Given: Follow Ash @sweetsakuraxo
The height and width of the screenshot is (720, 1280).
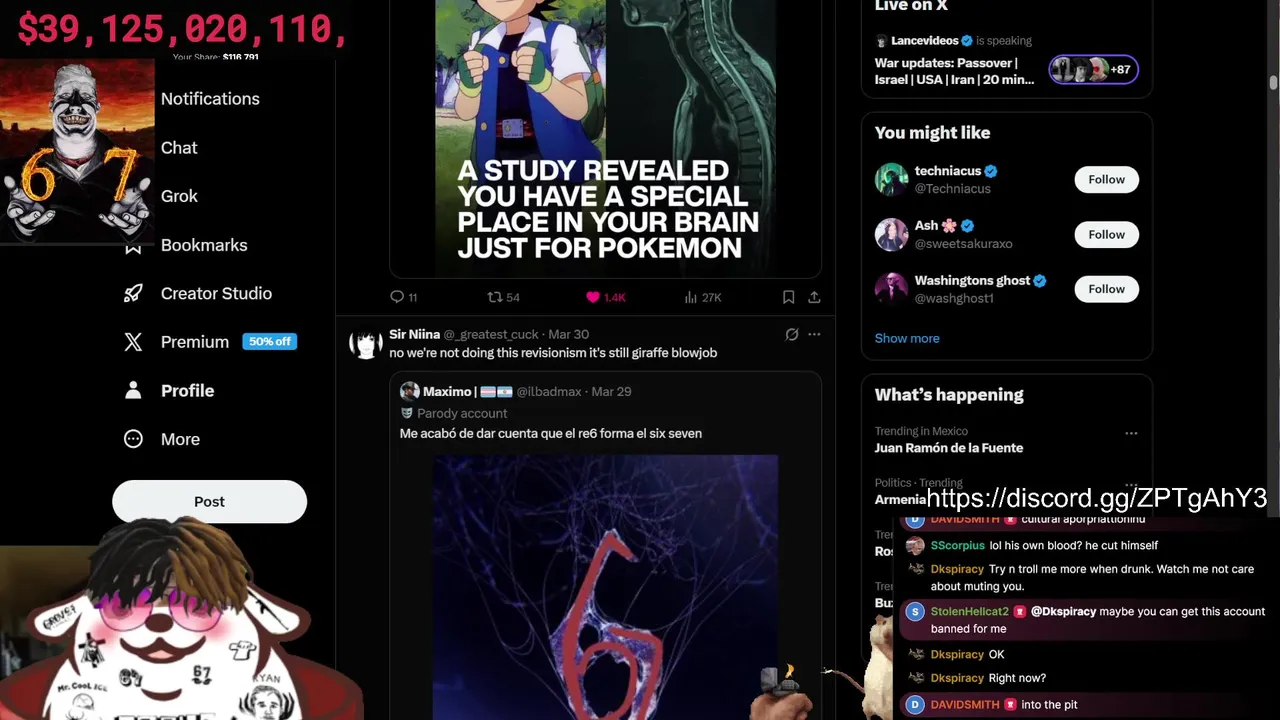Looking at the screenshot, I should pyautogui.click(x=1106, y=234).
